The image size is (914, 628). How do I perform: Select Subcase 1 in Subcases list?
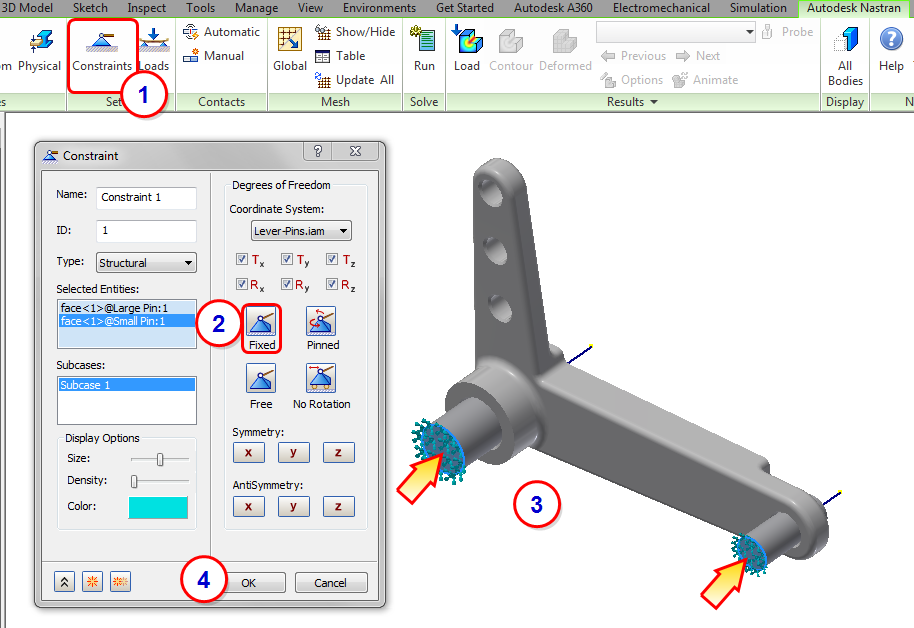[x=126, y=385]
